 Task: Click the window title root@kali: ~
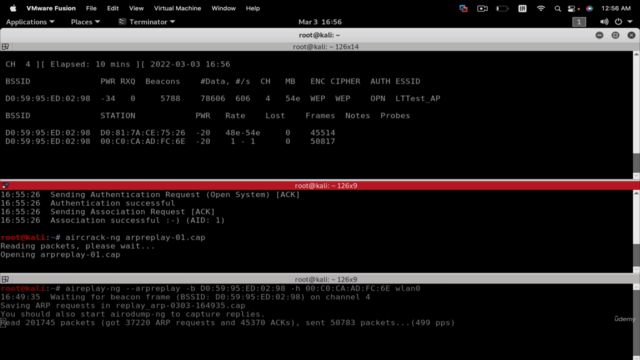[x=319, y=36]
